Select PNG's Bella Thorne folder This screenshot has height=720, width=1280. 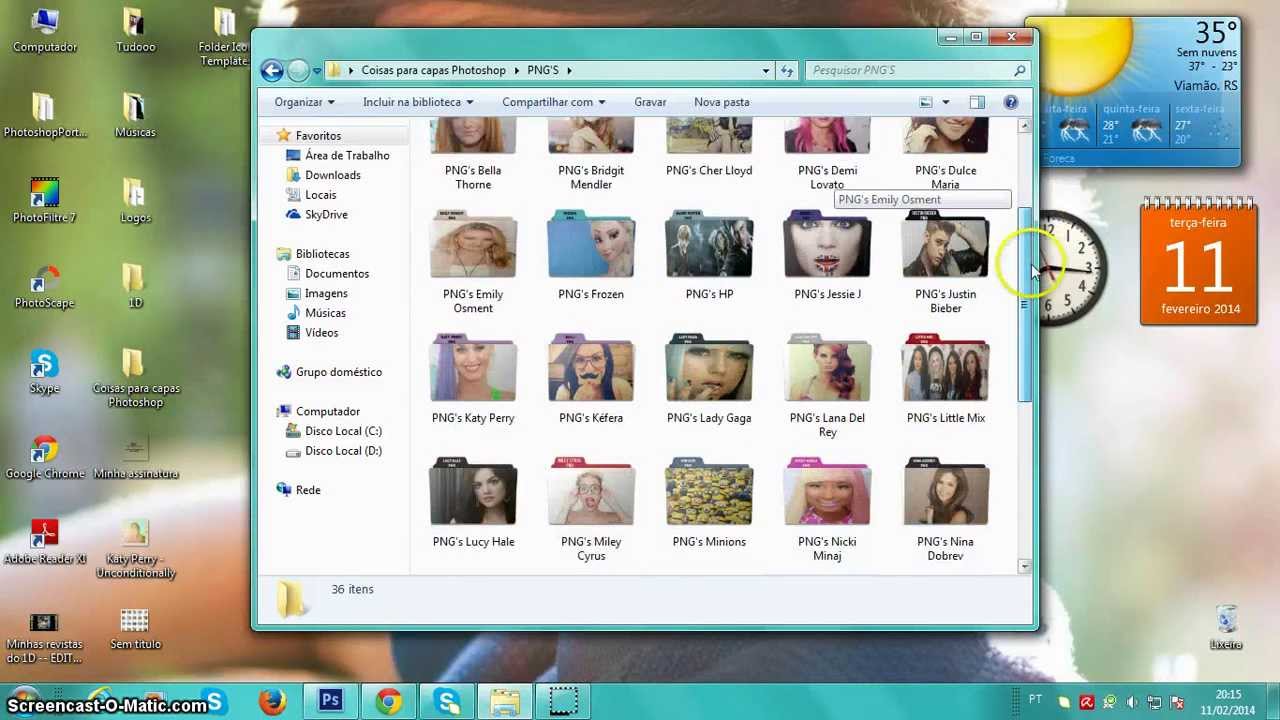coord(473,154)
